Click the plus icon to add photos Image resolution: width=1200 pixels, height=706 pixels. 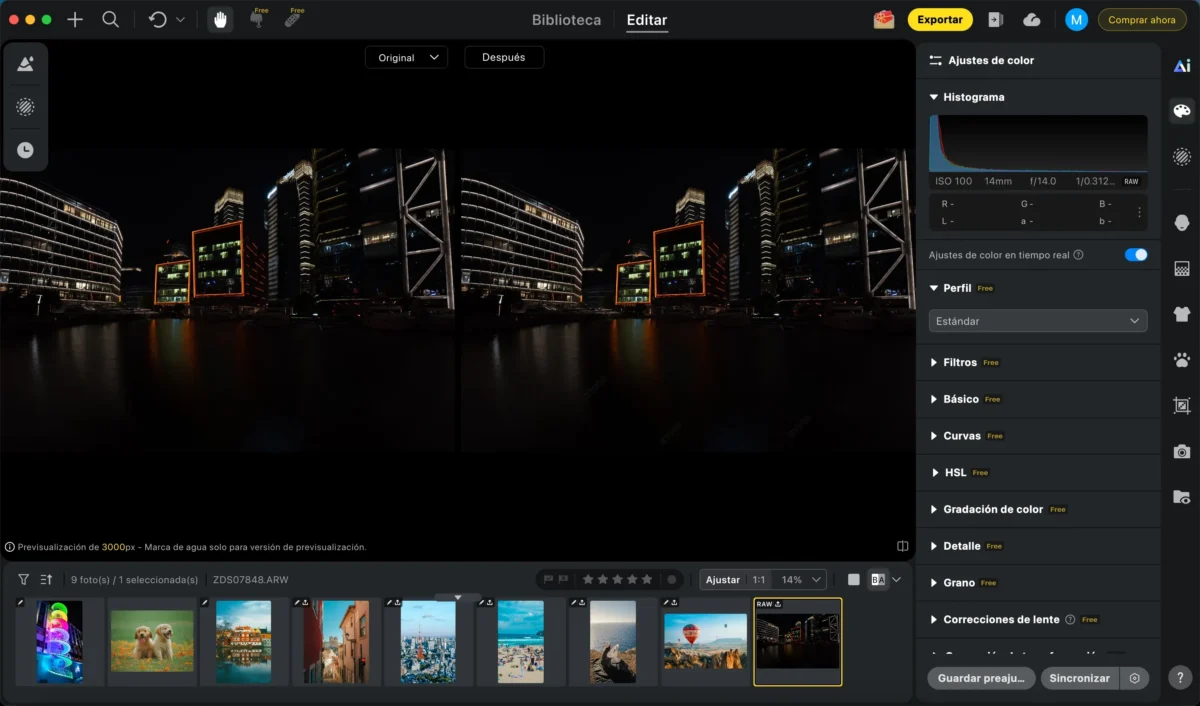75,20
